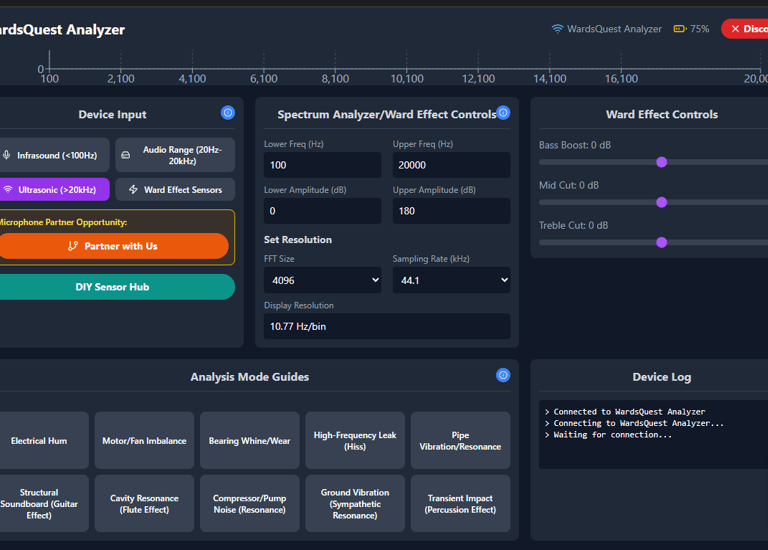Click the Set Resolution heading

click(x=298, y=239)
